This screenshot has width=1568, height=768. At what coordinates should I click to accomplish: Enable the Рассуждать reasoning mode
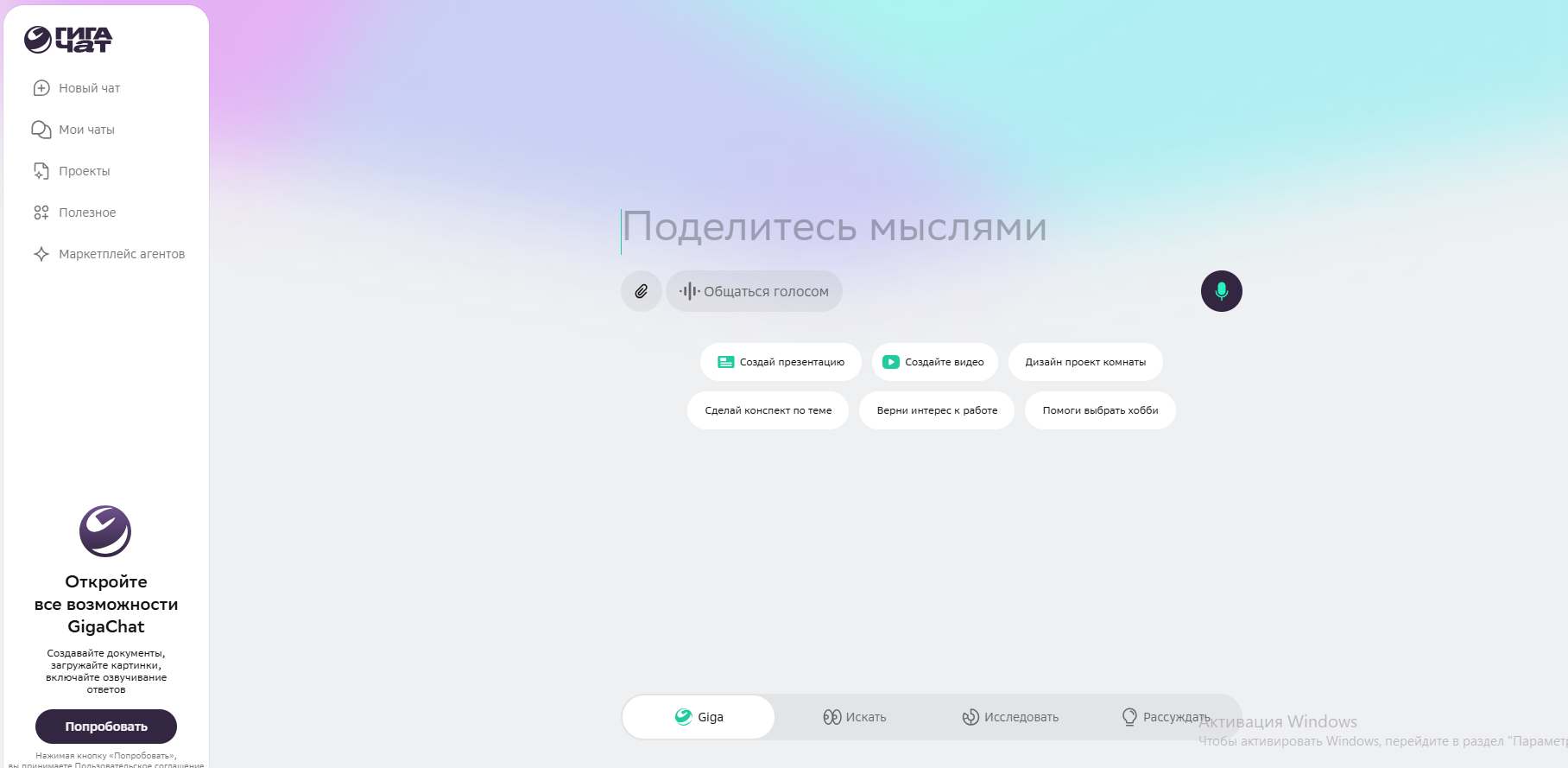coord(1166,717)
